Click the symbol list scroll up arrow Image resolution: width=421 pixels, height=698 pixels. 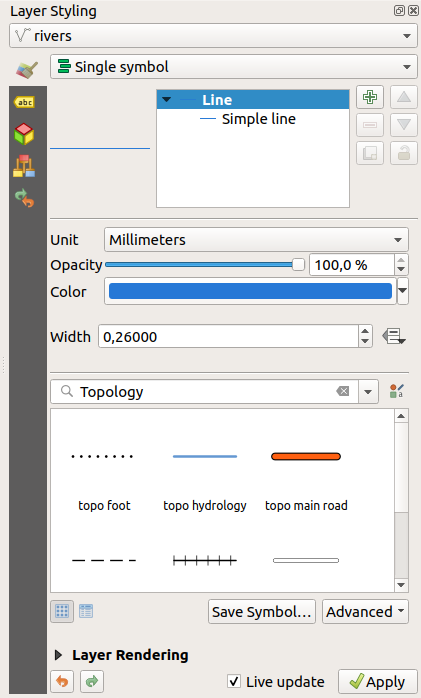(401, 416)
